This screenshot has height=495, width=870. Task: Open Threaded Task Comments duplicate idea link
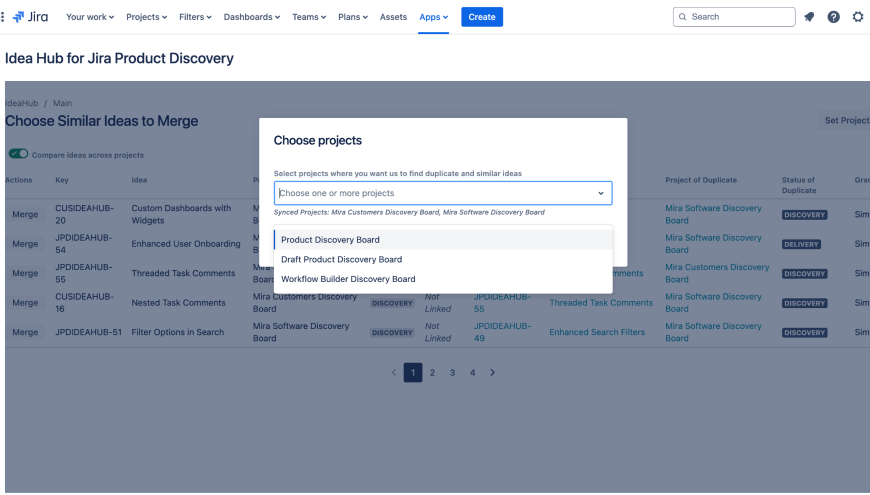[x=601, y=302]
